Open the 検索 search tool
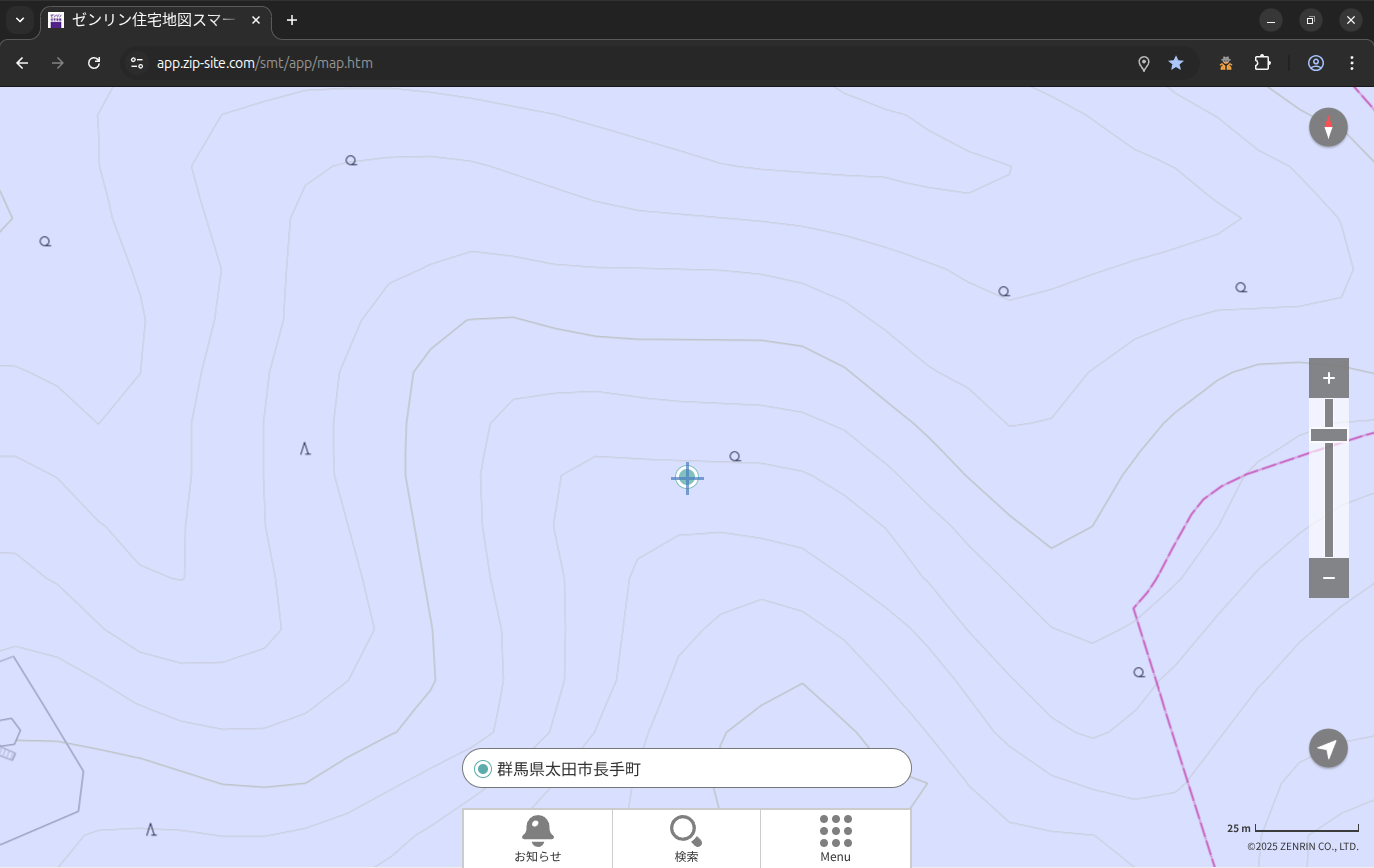Image resolution: width=1374 pixels, height=868 pixels. 686,838
